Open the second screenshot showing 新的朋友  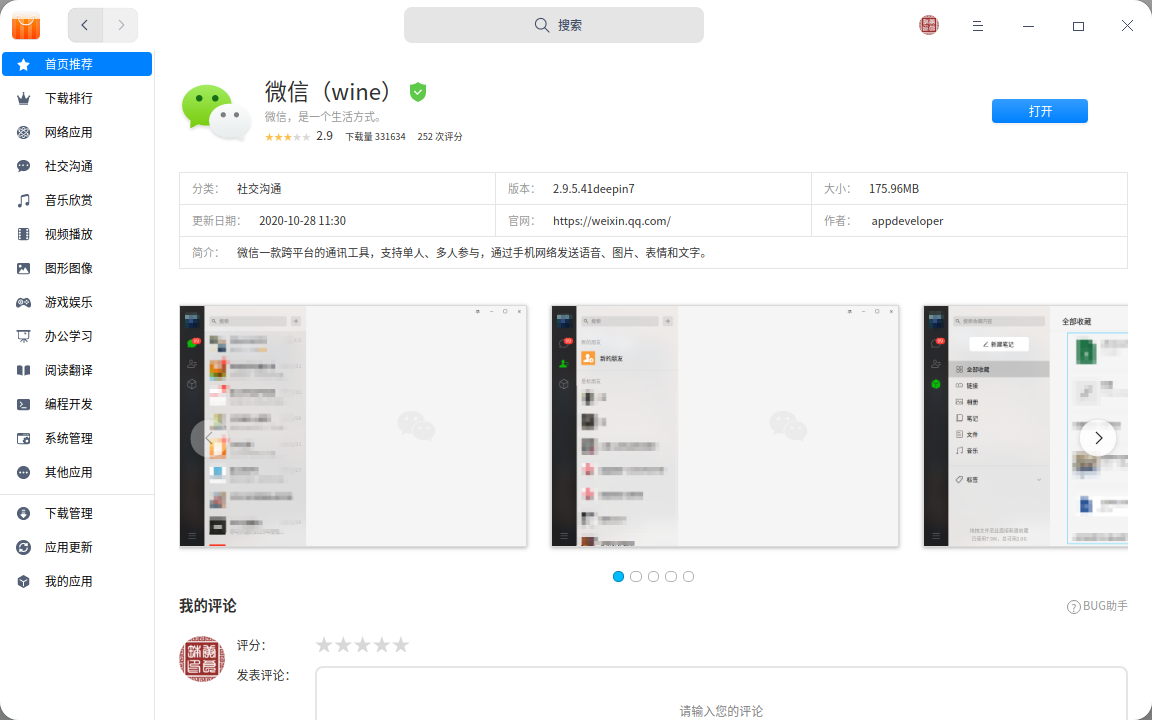(725, 426)
